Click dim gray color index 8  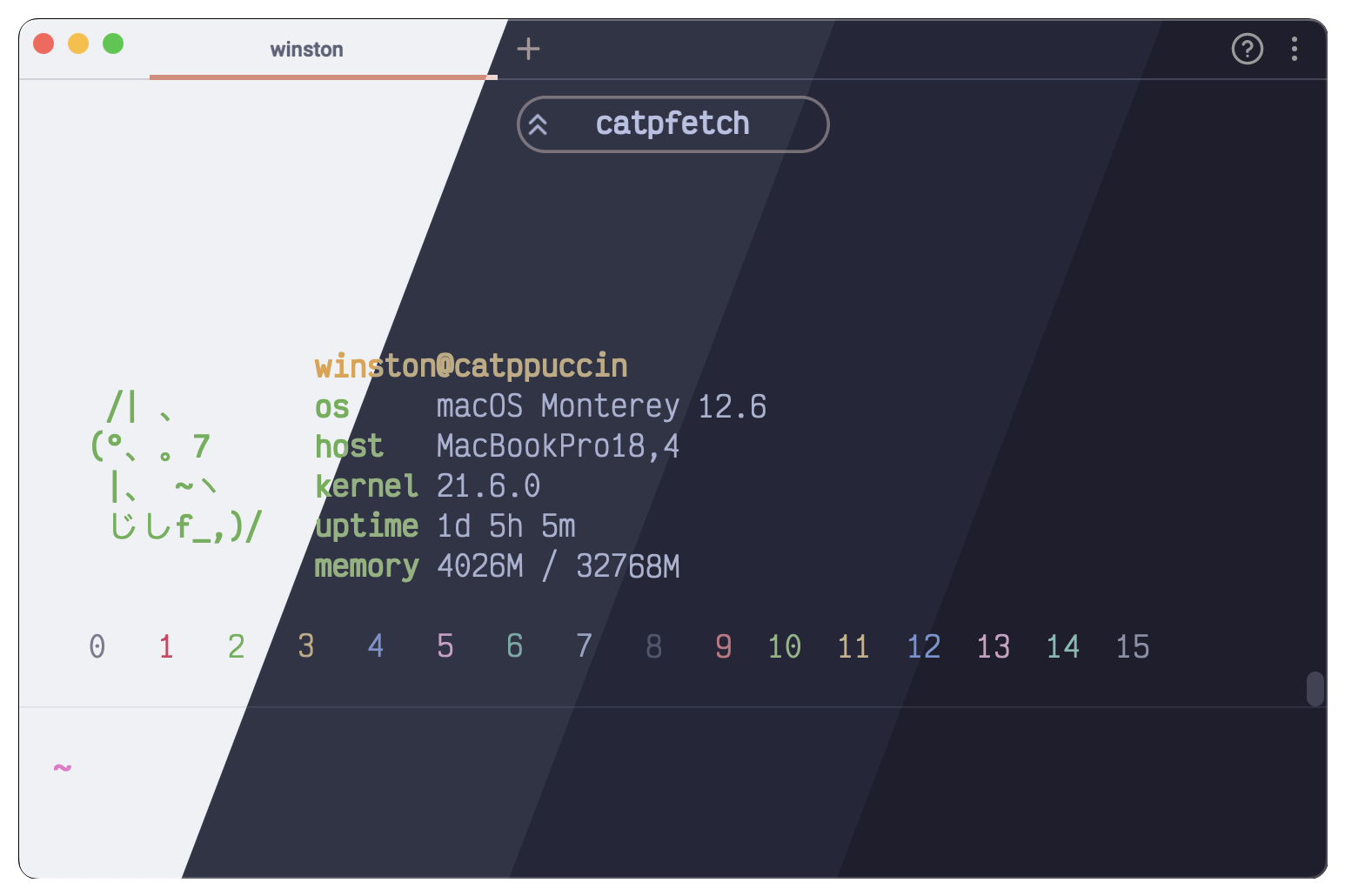(x=654, y=646)
